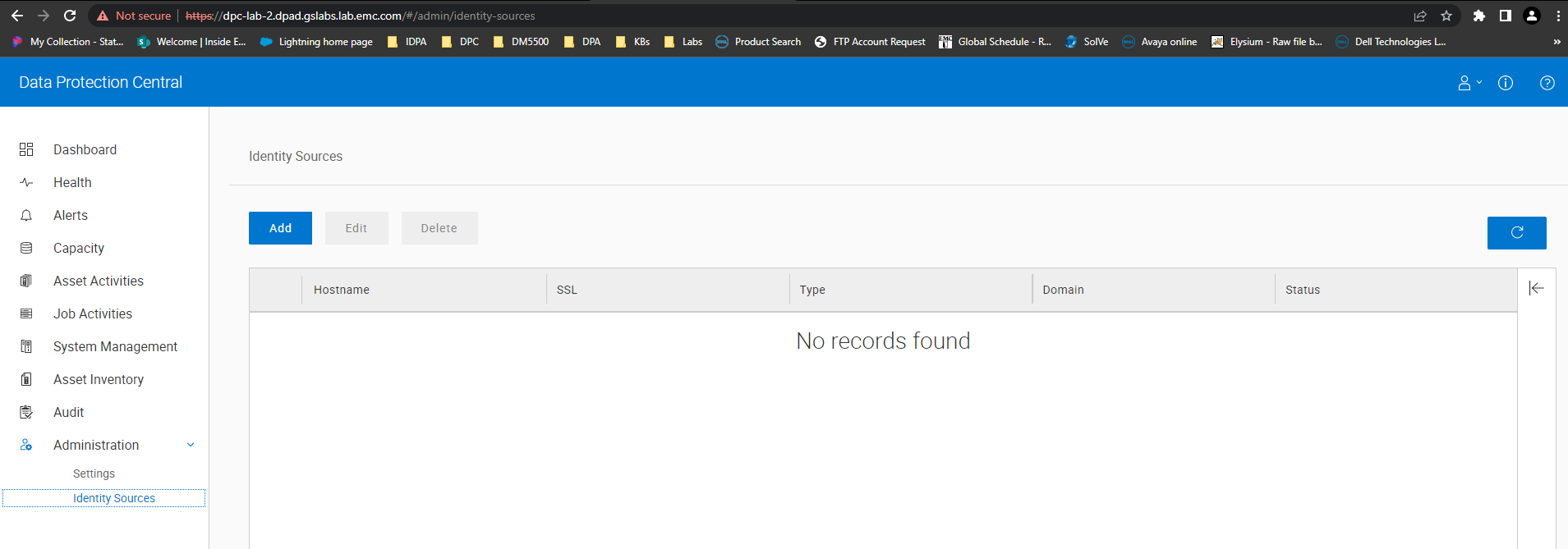The image size is (1568, 549).
Task: Reload the browser page
Action: pos(70,16)
